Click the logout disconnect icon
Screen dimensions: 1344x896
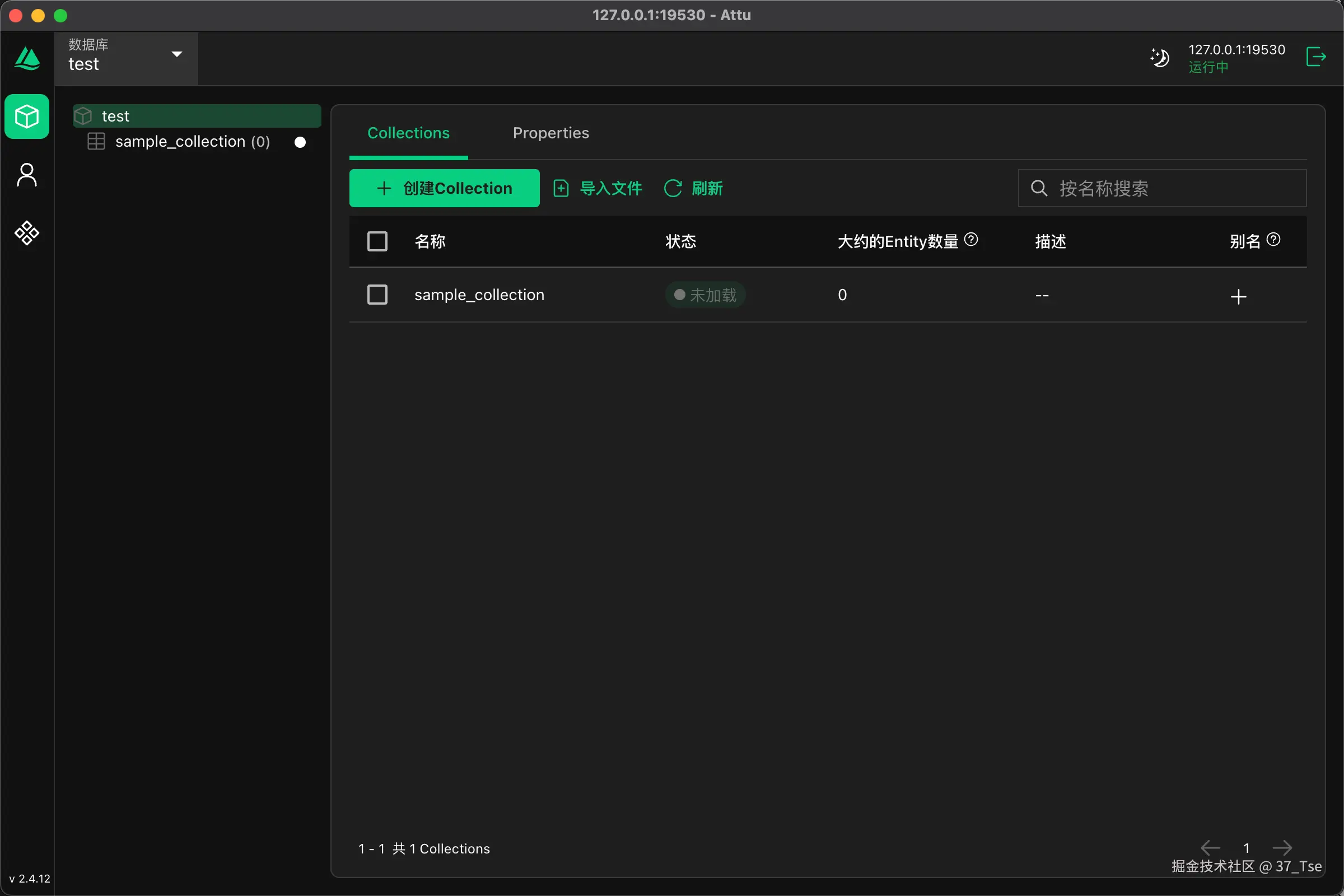point(1316,57)
